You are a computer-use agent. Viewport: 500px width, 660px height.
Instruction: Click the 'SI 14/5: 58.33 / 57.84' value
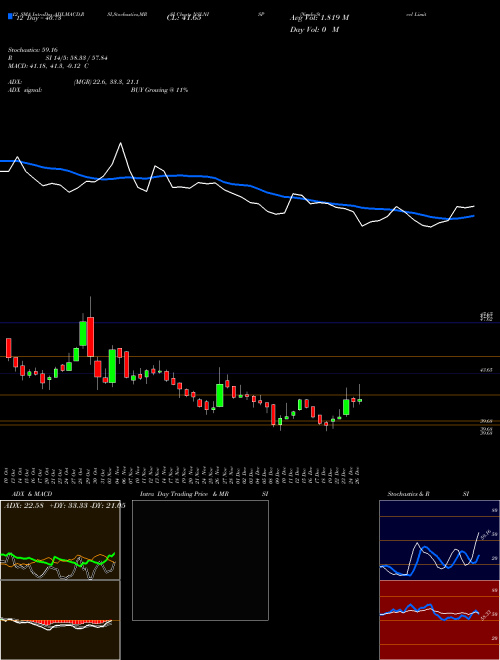click(77, 58)
